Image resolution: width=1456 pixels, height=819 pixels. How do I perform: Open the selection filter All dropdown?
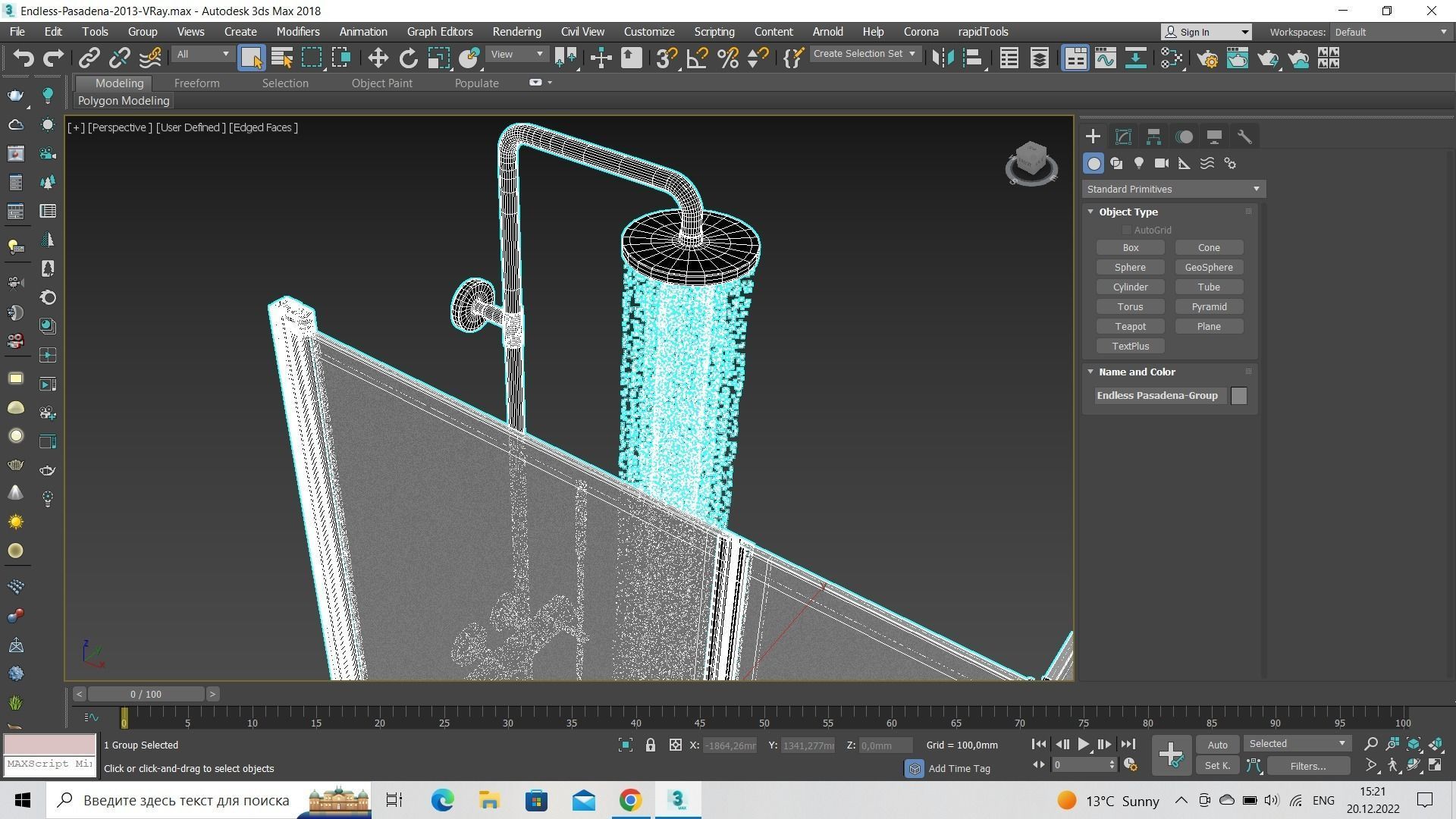click(202, 54)
